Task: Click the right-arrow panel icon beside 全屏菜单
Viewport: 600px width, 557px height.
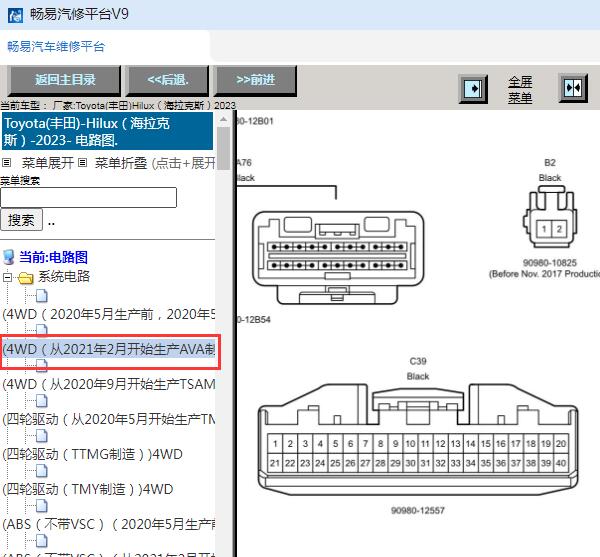Action: click(x=473, y=89)
